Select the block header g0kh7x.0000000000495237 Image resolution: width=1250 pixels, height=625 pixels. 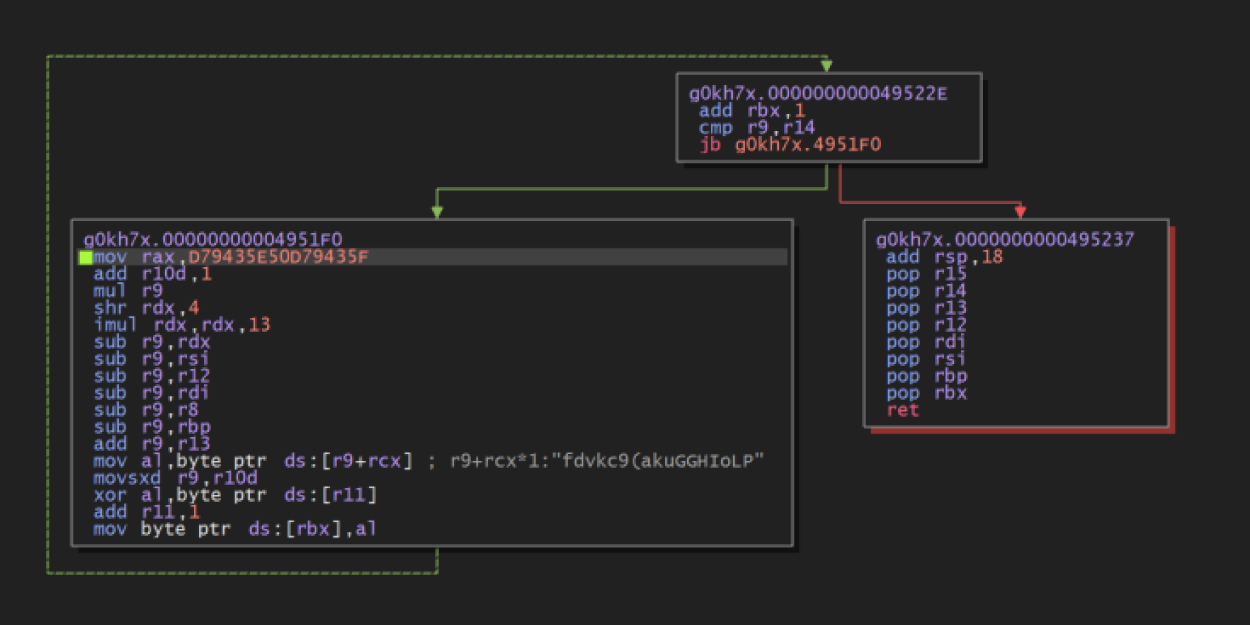coord(1006,240)
